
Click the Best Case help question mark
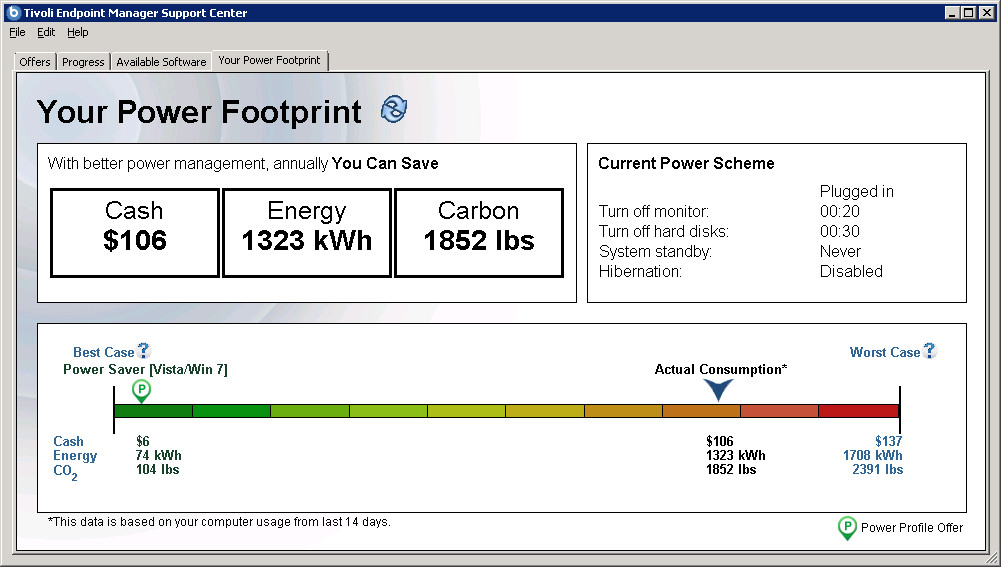point(144,351)
